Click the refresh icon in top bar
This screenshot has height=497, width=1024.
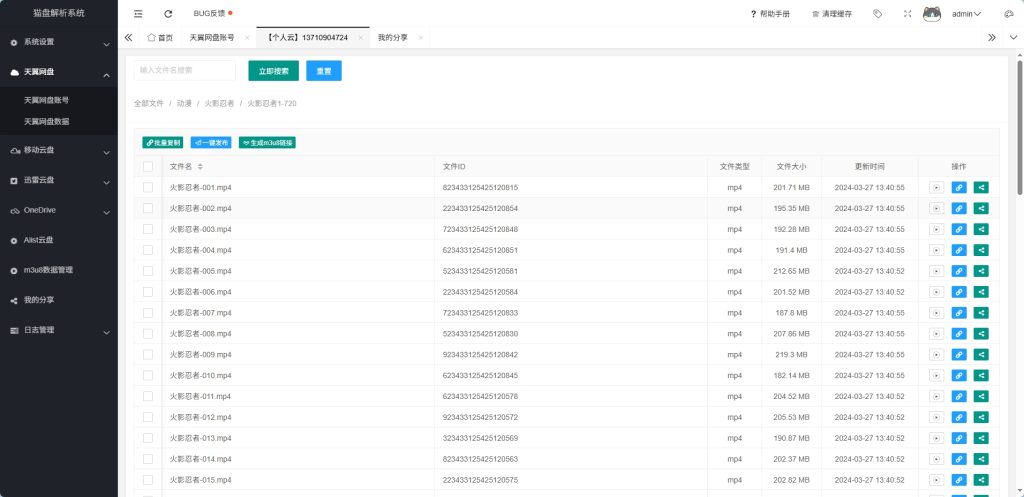168,14
